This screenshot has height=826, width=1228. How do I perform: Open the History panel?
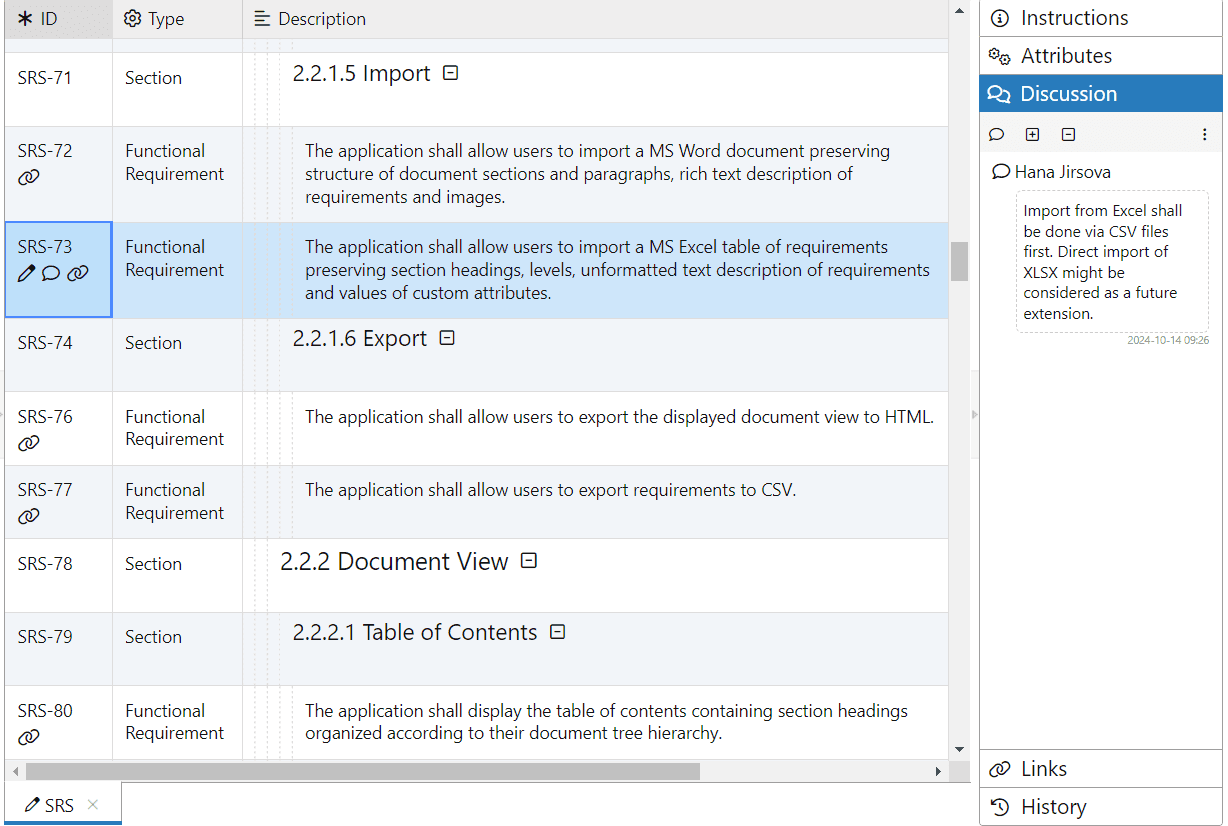coord(1101,807)
